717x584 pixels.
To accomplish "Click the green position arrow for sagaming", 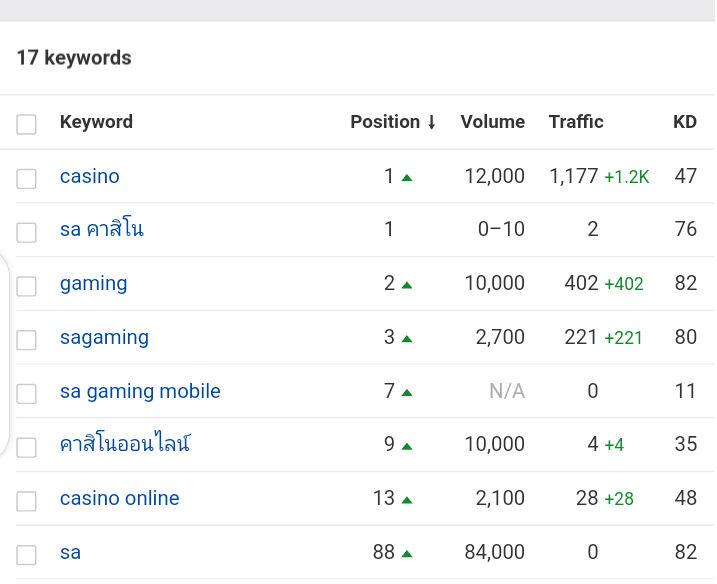I will 407,339.
